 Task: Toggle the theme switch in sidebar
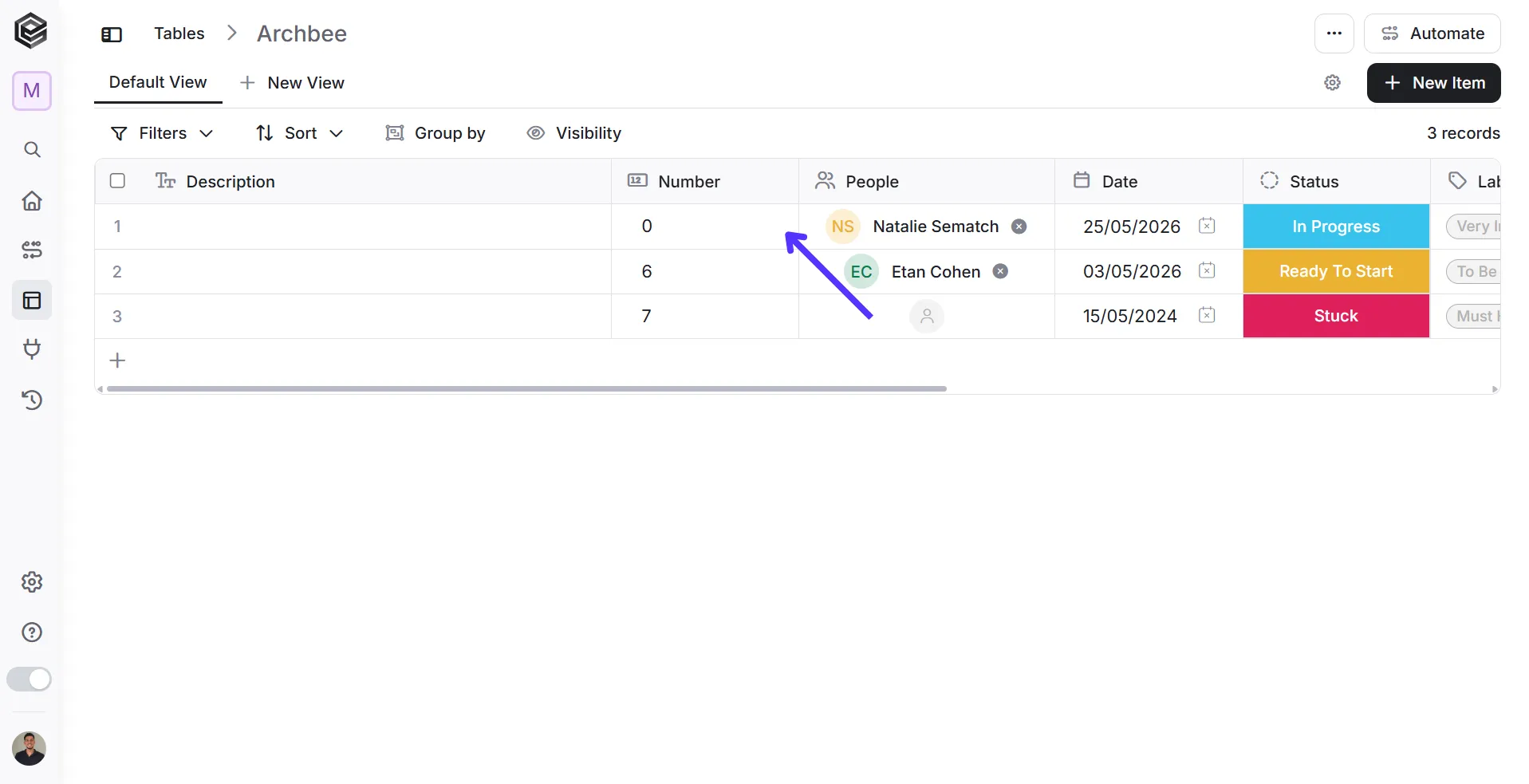(x=30, y=679)
